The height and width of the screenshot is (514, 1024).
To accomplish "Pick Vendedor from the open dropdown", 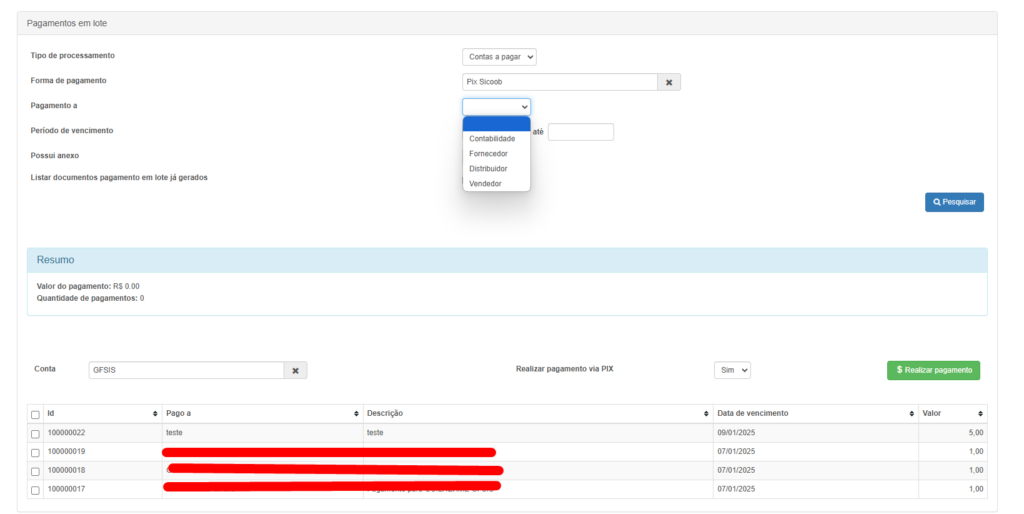I will 485,183.
